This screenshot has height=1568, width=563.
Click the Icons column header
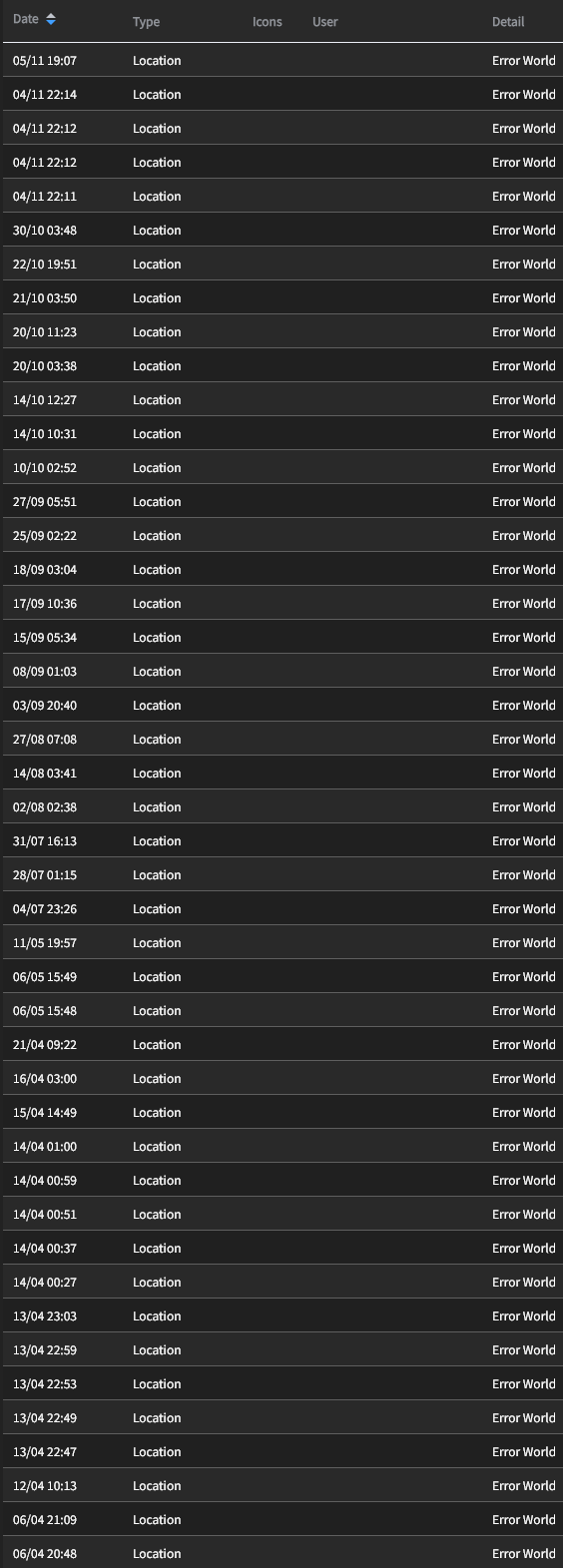tap(267, 22)
